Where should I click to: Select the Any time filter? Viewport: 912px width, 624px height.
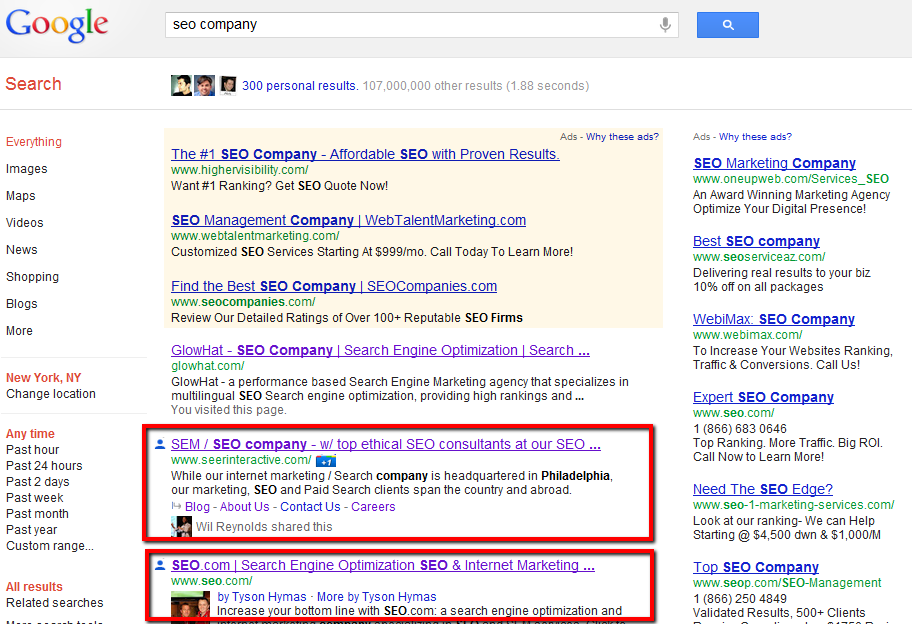pos(30,434)
